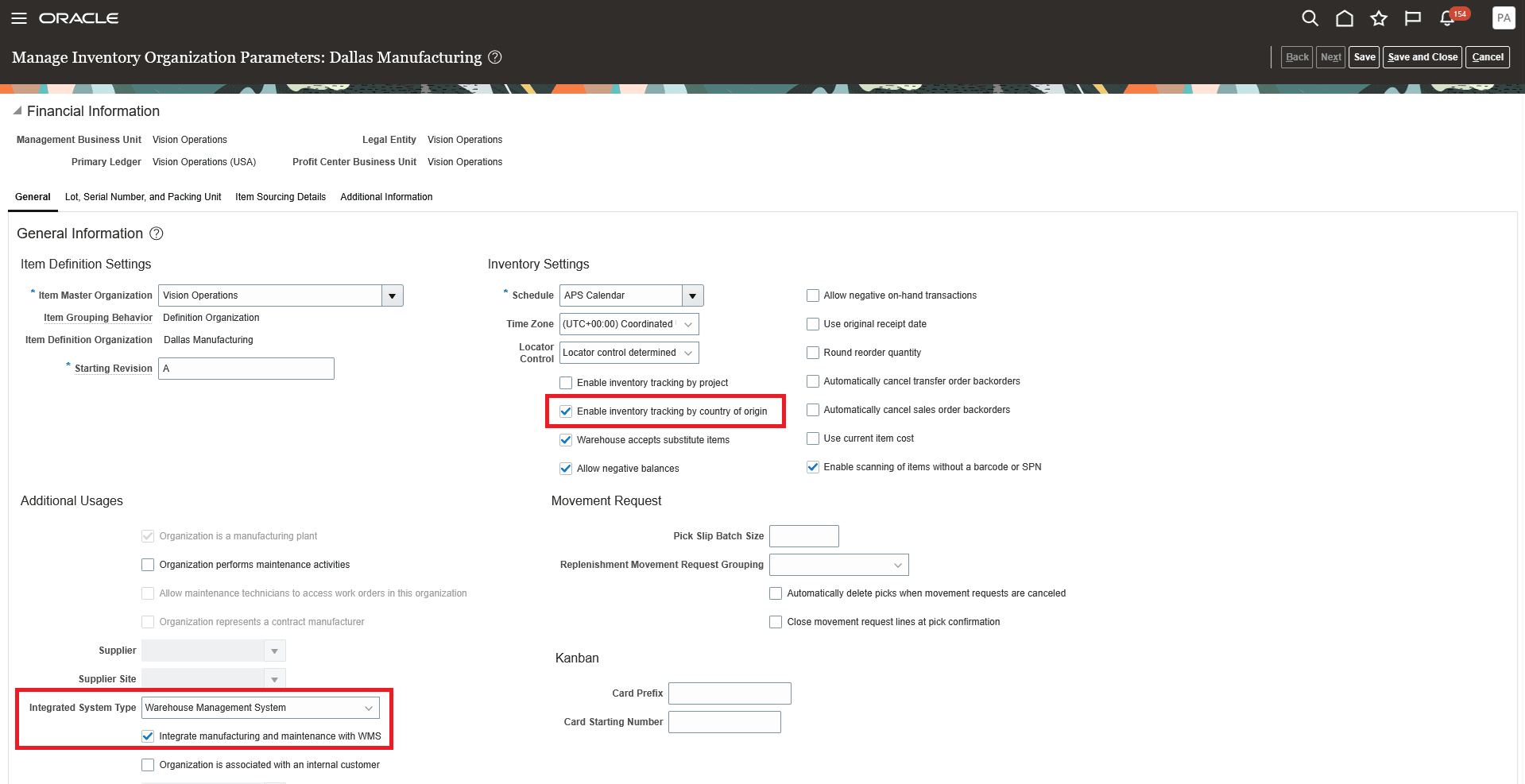The width and height of the screenshot is (1525, 784).
Task: Open the notifications bell
Action: tap(1447, 18)
